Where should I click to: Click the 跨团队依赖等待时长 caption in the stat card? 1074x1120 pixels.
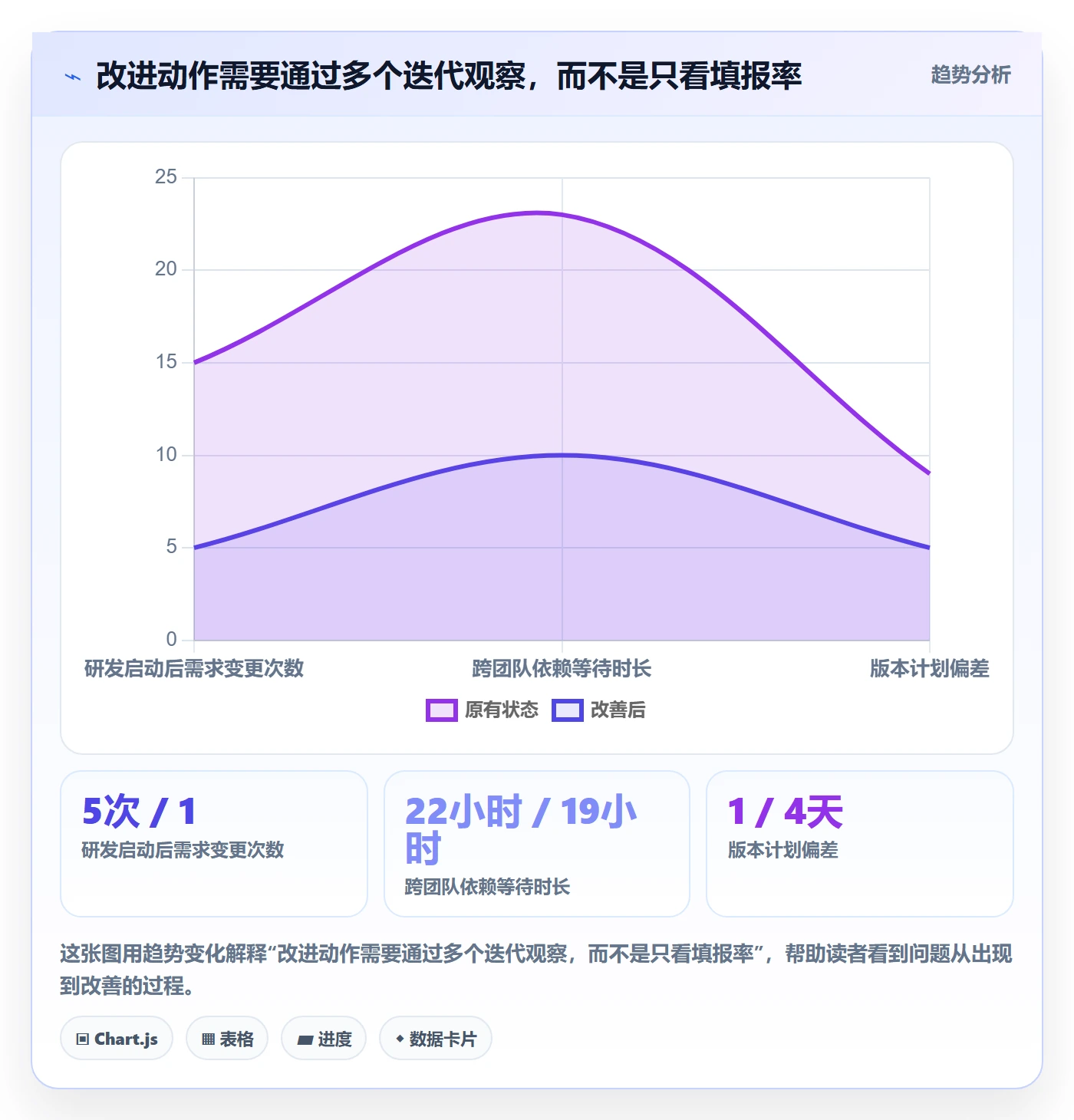[487, 887]
